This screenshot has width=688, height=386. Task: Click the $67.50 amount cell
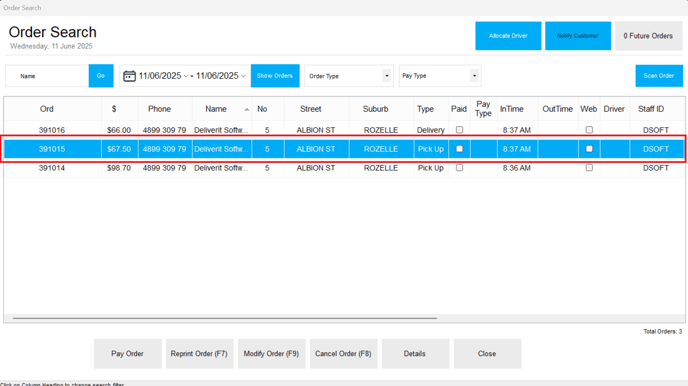pos(119,149)
